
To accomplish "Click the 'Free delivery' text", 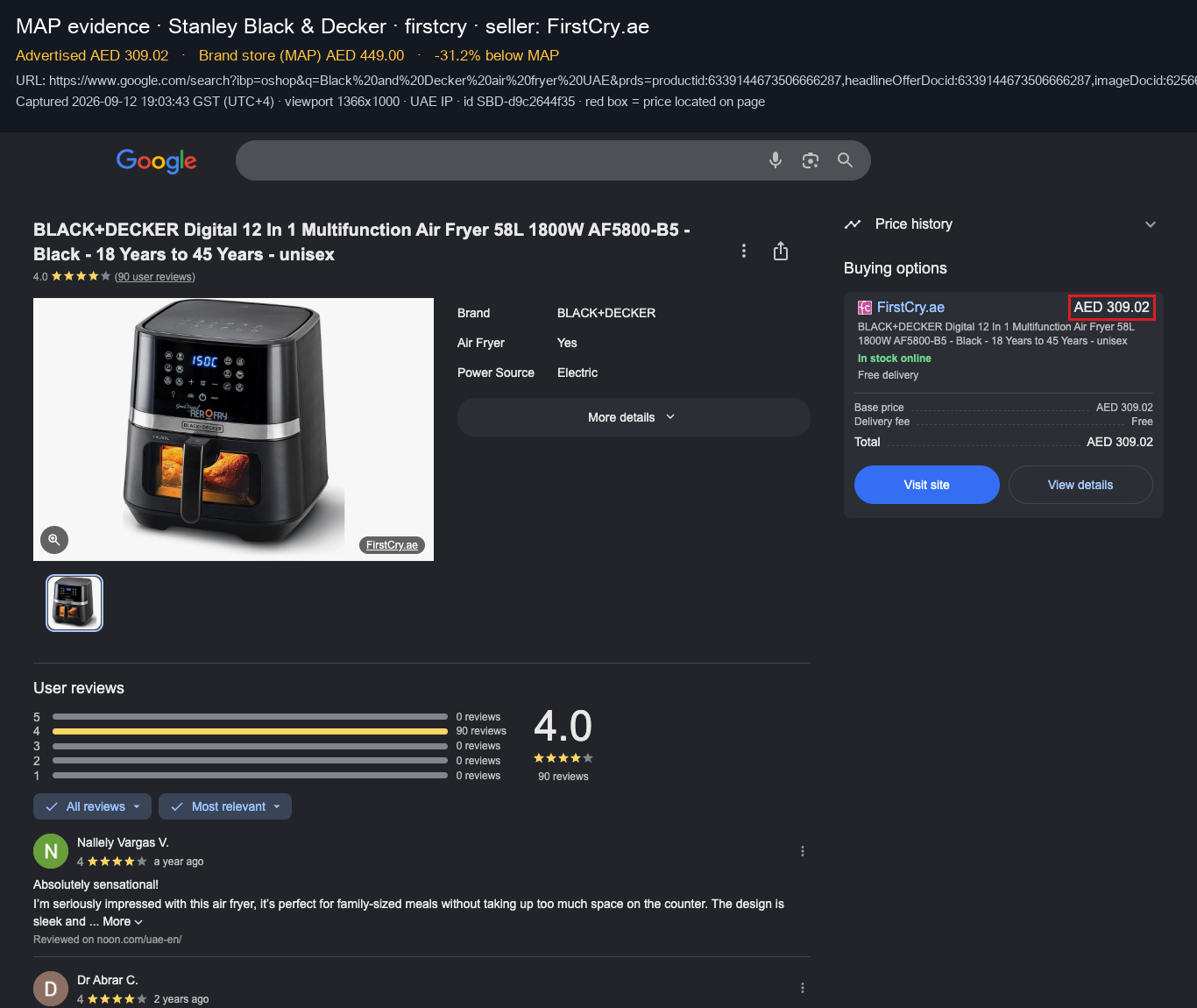I will (889, 375).
